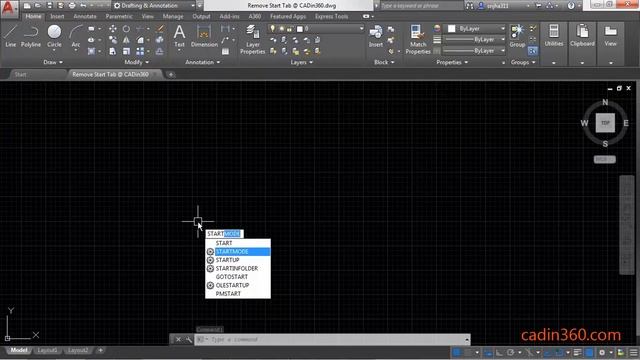Image resolution: width=640 pixels, height=360 pixels.
Task: Expand the Modify panel
Action: (136, 62)
